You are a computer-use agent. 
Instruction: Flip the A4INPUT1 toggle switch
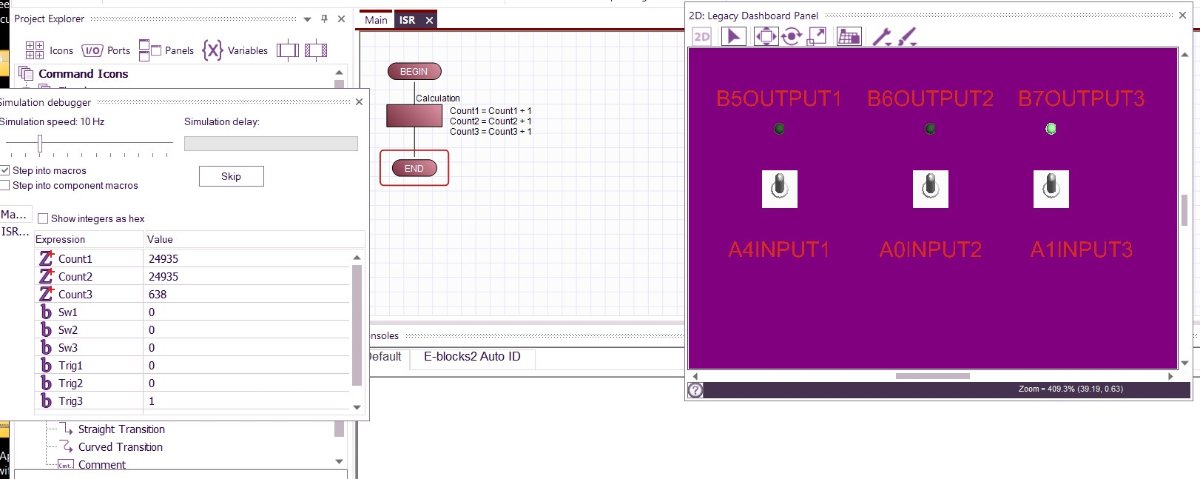[x=779, y=188]
